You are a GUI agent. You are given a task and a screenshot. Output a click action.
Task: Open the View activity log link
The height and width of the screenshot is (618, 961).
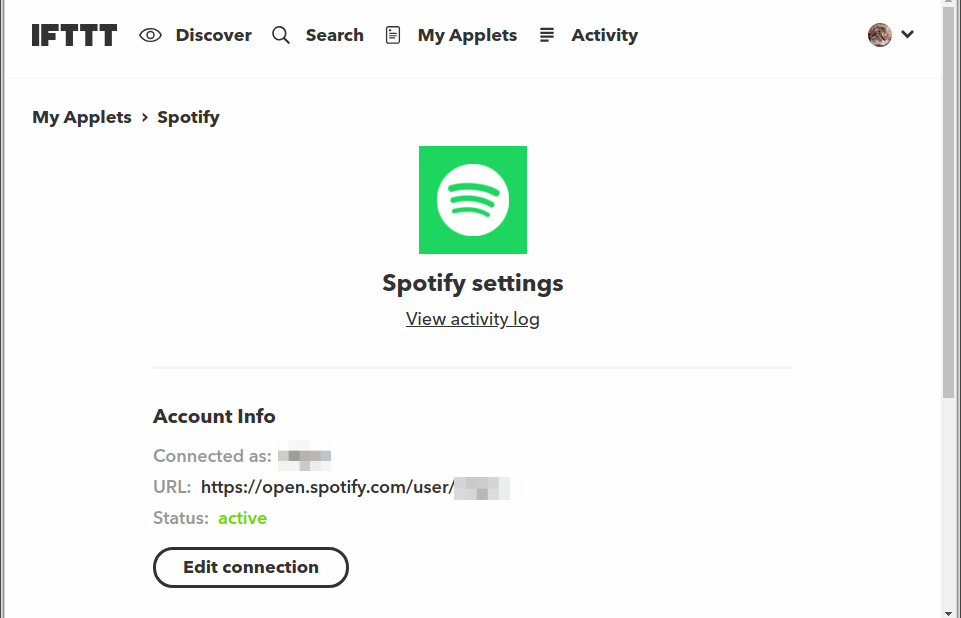473,319
